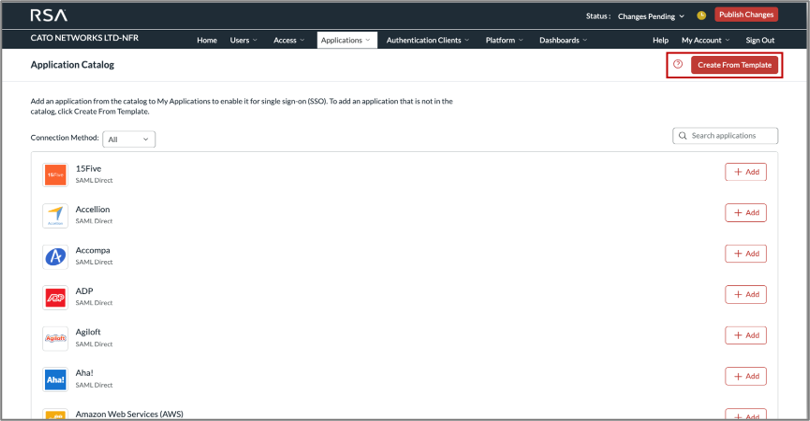Open the Access menu

(x=289, y=40)
